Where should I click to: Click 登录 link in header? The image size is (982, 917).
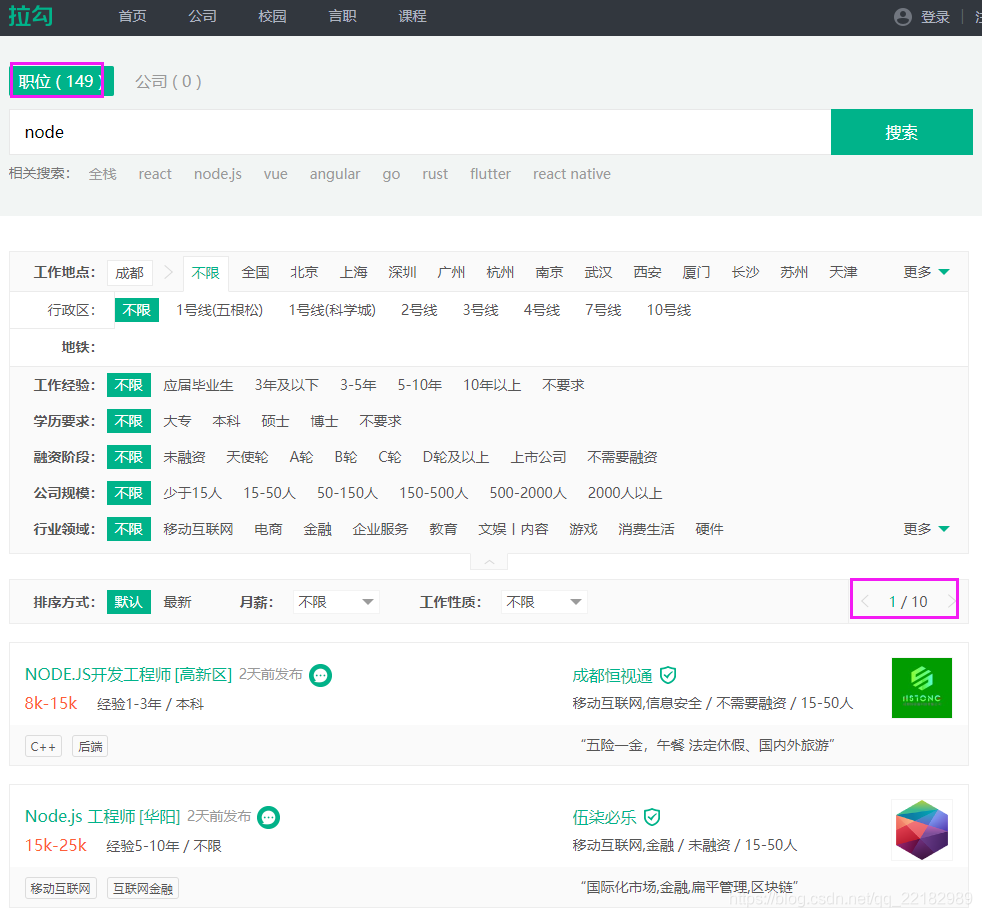(935, 17)
